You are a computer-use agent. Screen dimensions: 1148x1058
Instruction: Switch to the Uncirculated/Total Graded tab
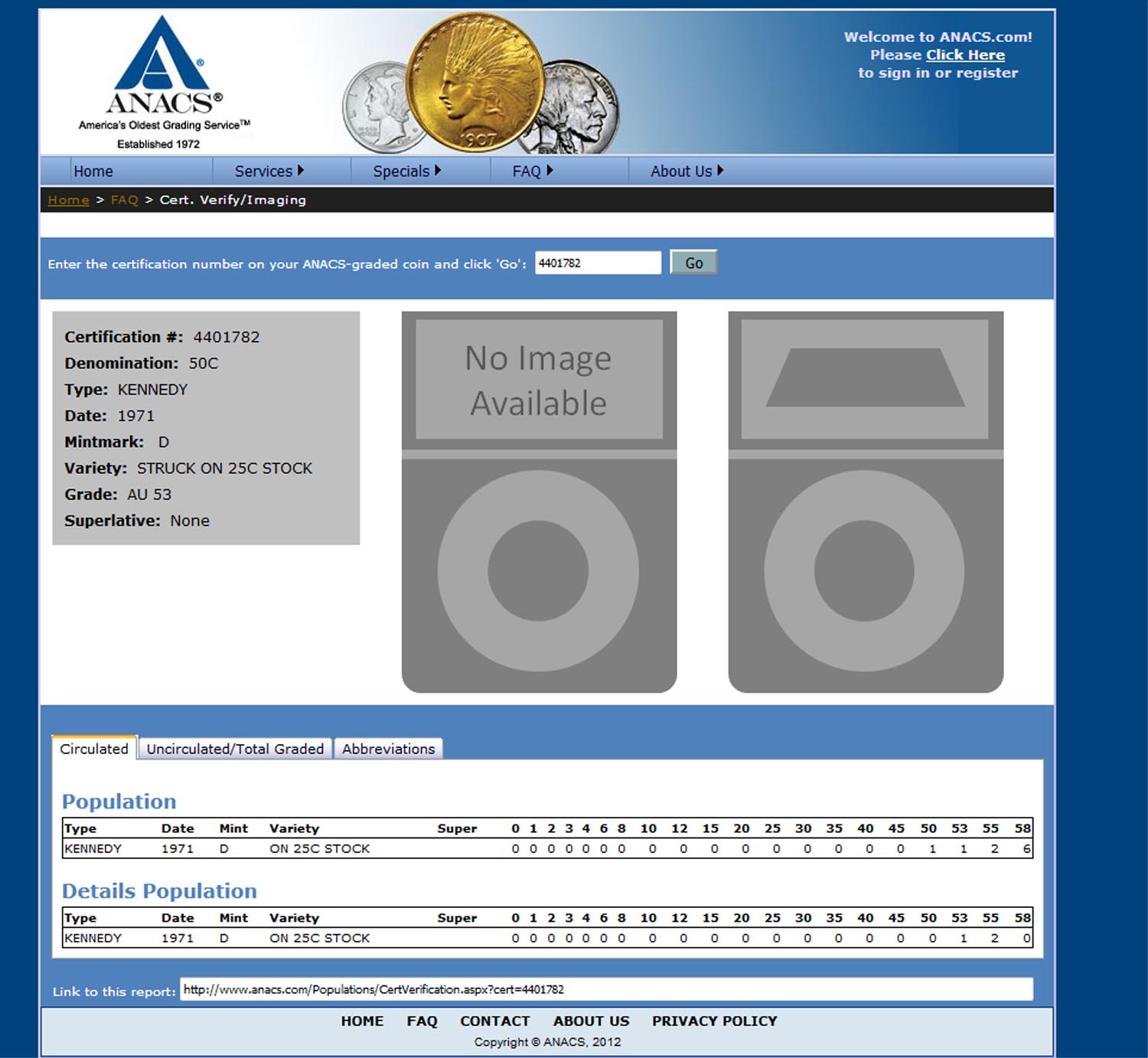pos(235,749)
